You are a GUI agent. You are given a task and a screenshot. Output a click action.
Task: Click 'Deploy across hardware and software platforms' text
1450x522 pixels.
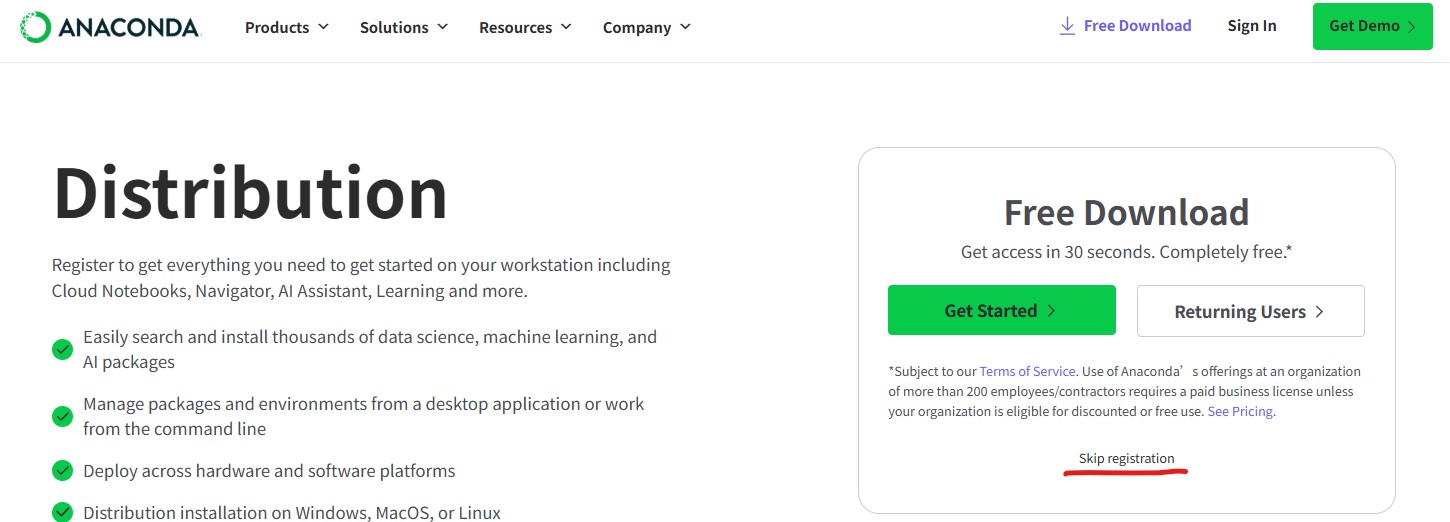[269, 470]
